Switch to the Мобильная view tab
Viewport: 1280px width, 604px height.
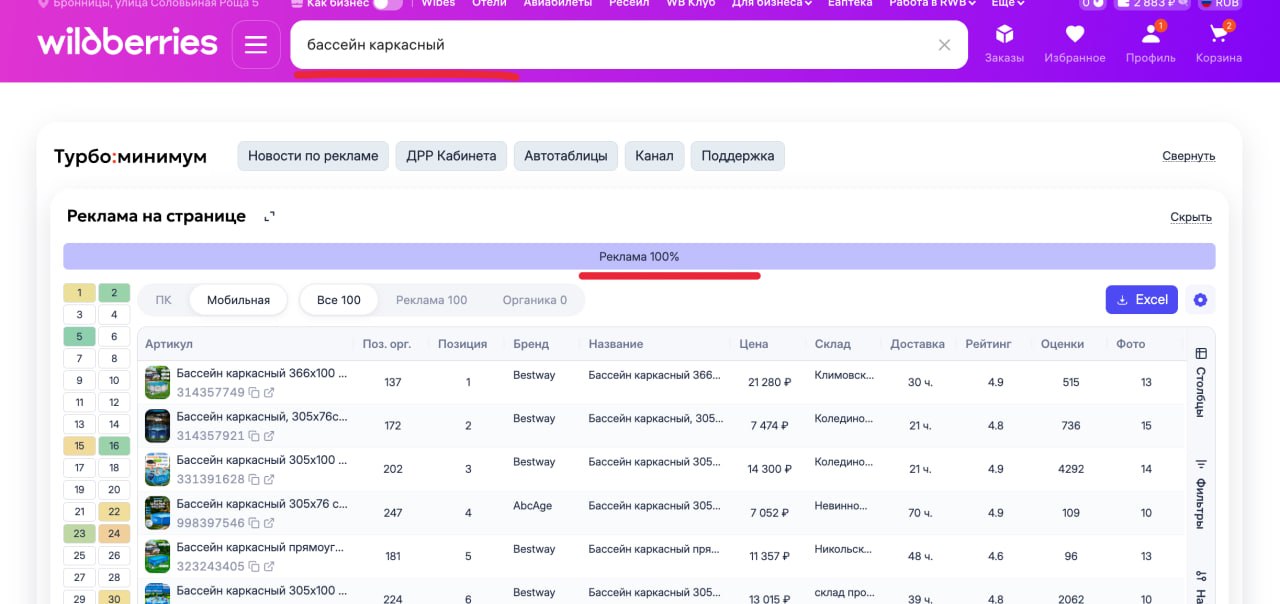(x=238, y=300)
